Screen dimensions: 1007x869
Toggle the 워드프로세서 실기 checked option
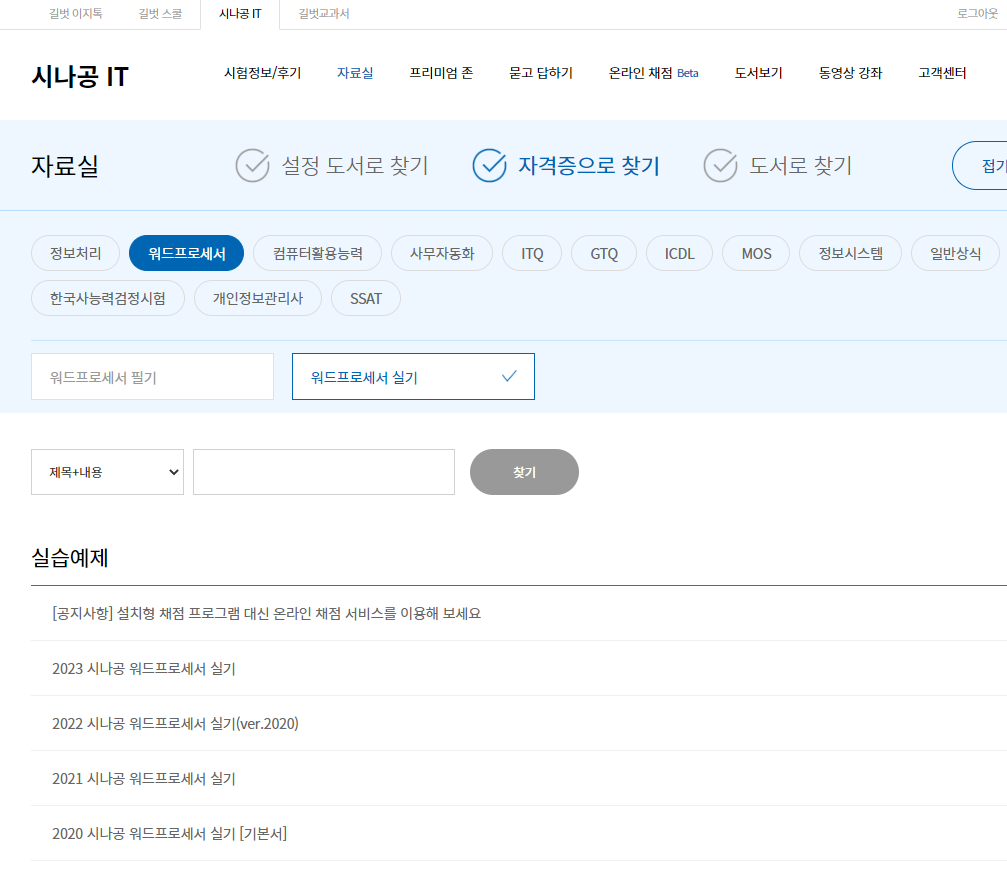[x=413, y=377]
